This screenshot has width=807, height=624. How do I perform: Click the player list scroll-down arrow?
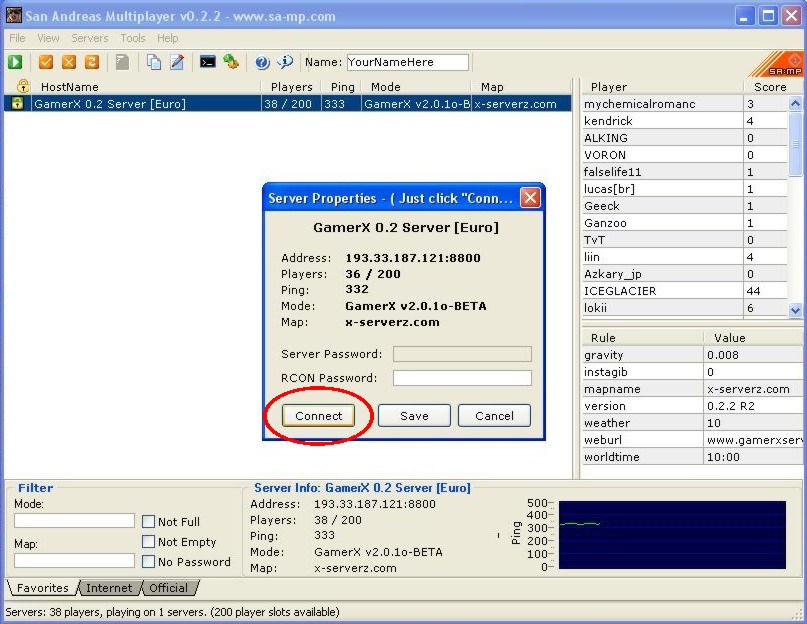click(x=795, y=310)
